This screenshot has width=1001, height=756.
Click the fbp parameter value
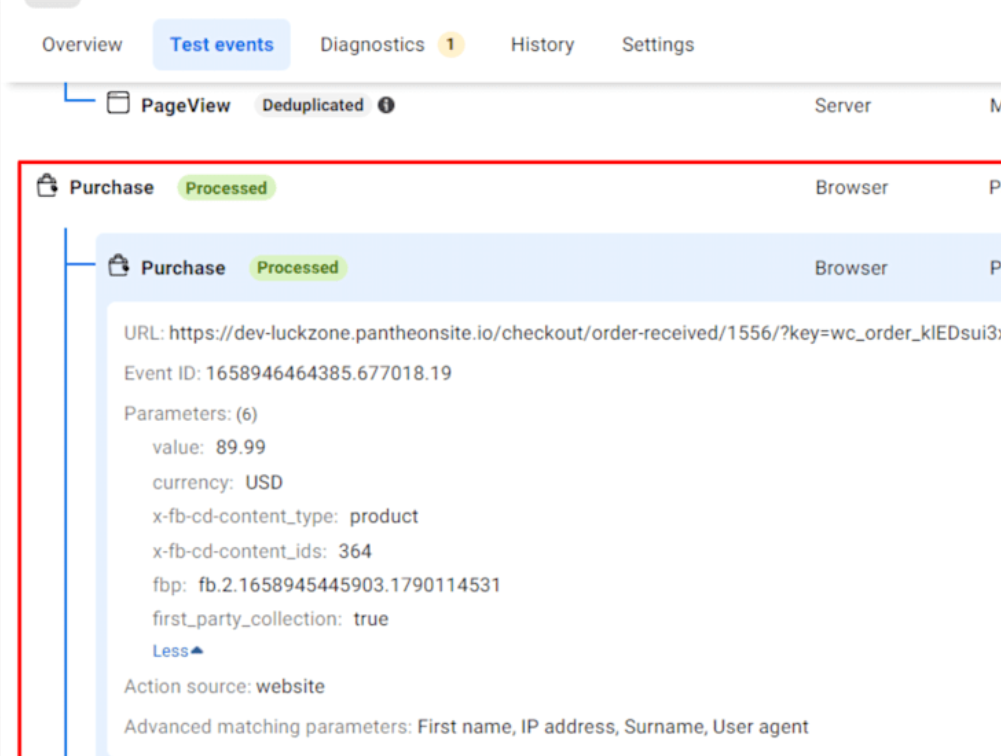[349, 585]
